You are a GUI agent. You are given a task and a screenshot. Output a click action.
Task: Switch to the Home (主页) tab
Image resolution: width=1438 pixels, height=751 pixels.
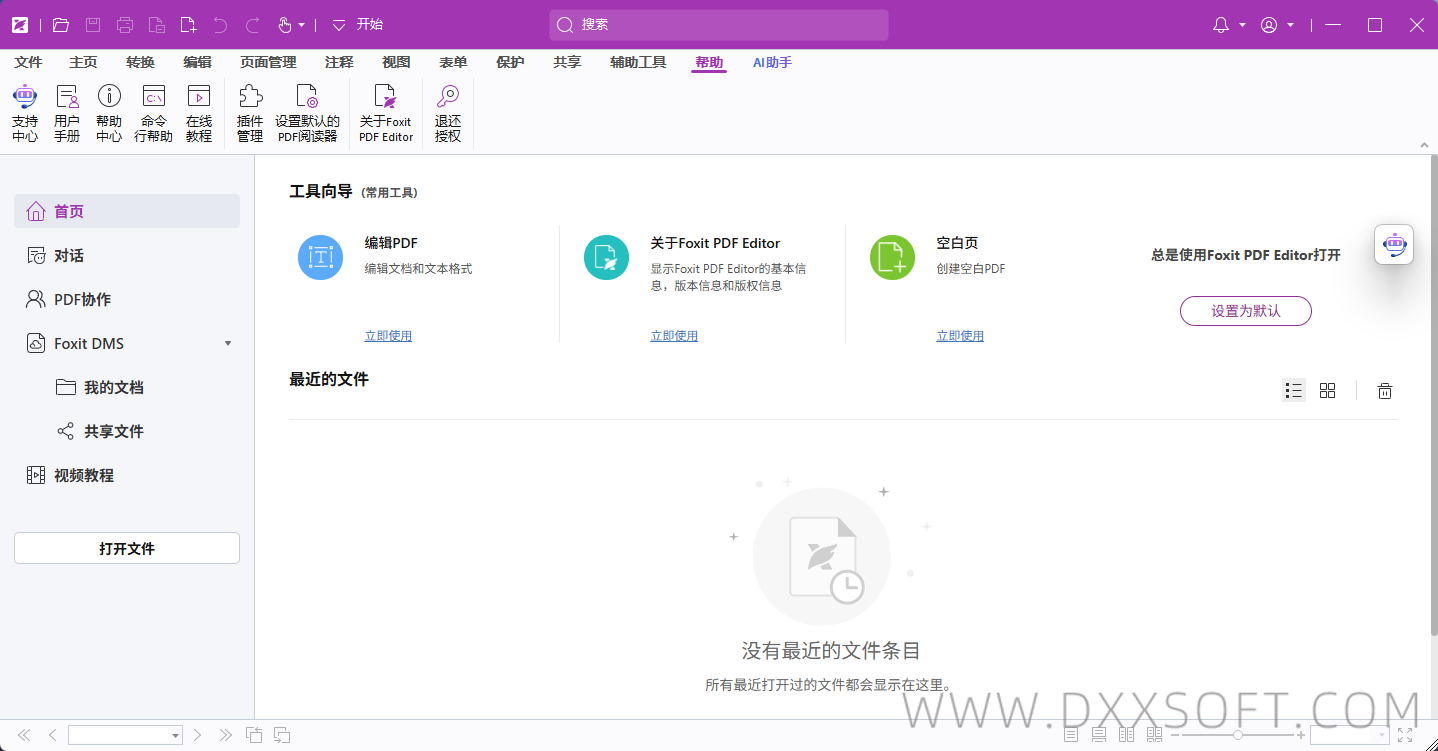[83, 62]
